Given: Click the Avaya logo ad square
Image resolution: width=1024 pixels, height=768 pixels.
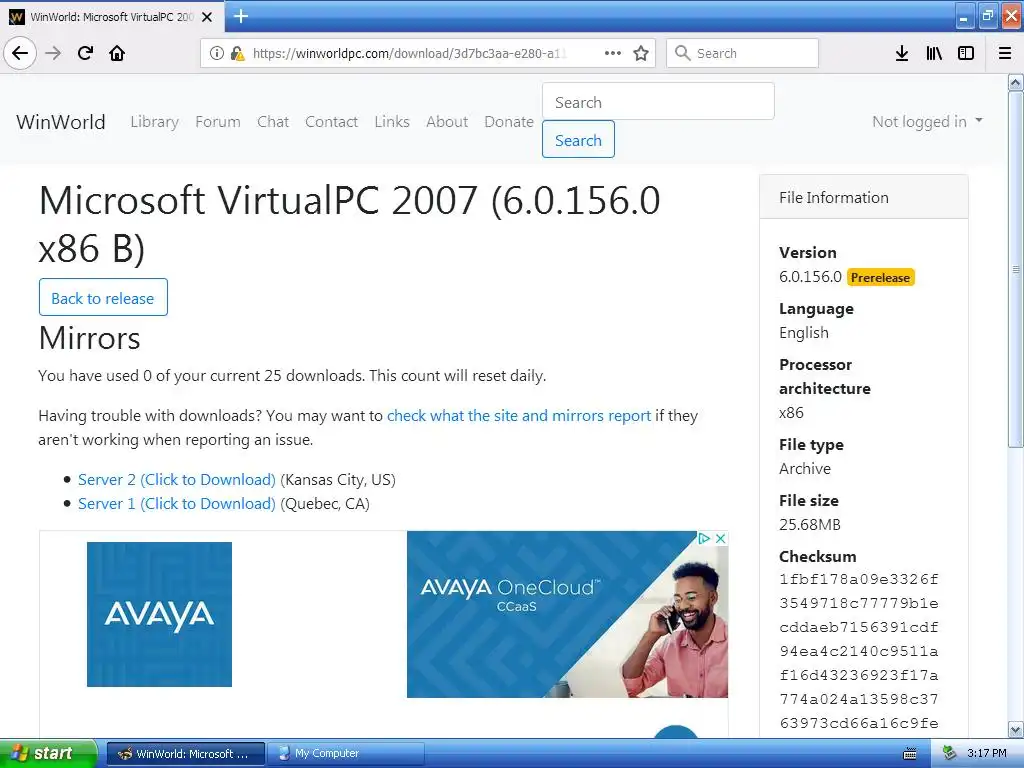Looking at the screenshot, I should click(x=159, y=615).
